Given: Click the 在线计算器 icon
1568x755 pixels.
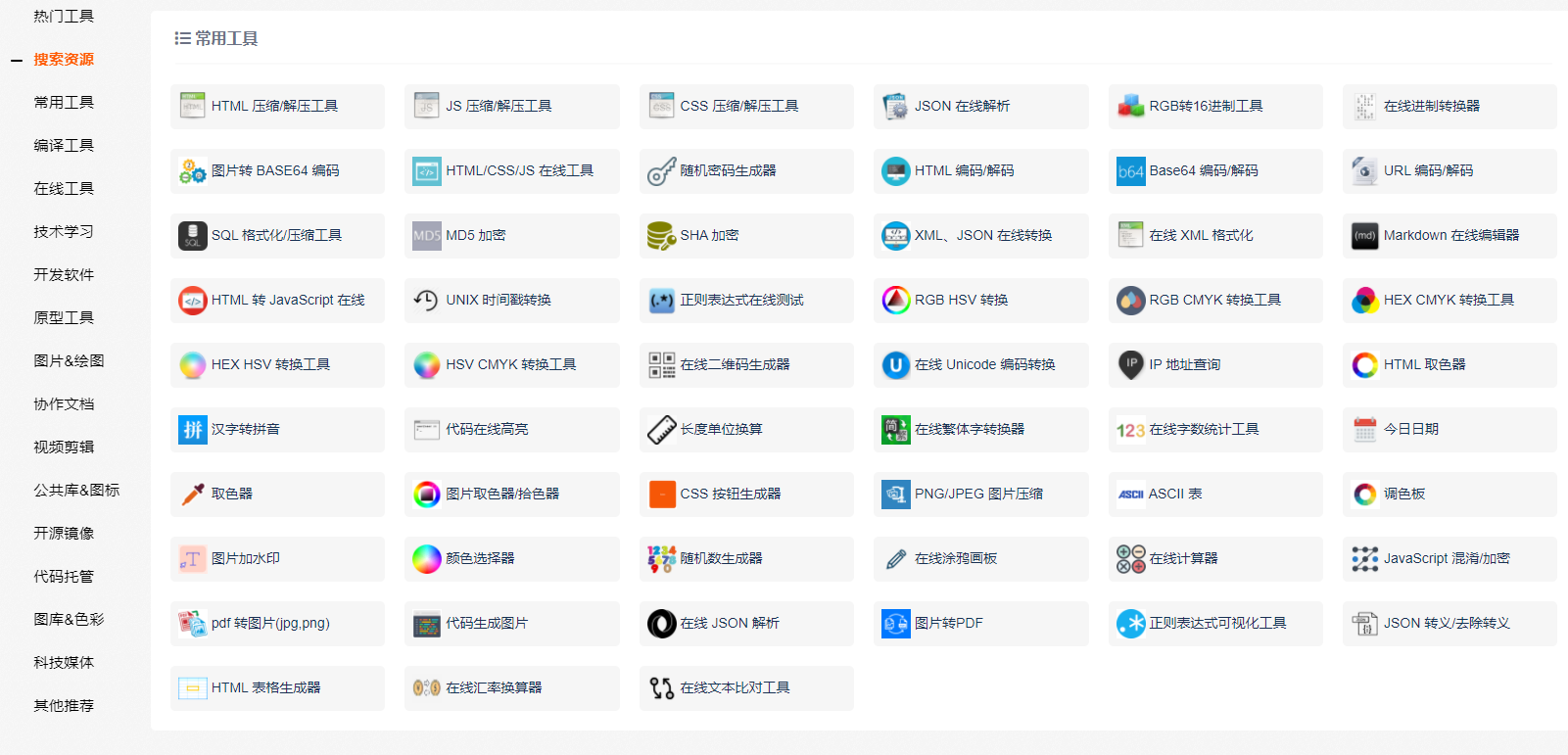Looking at the screenshot, I should tap(1130, 559).
